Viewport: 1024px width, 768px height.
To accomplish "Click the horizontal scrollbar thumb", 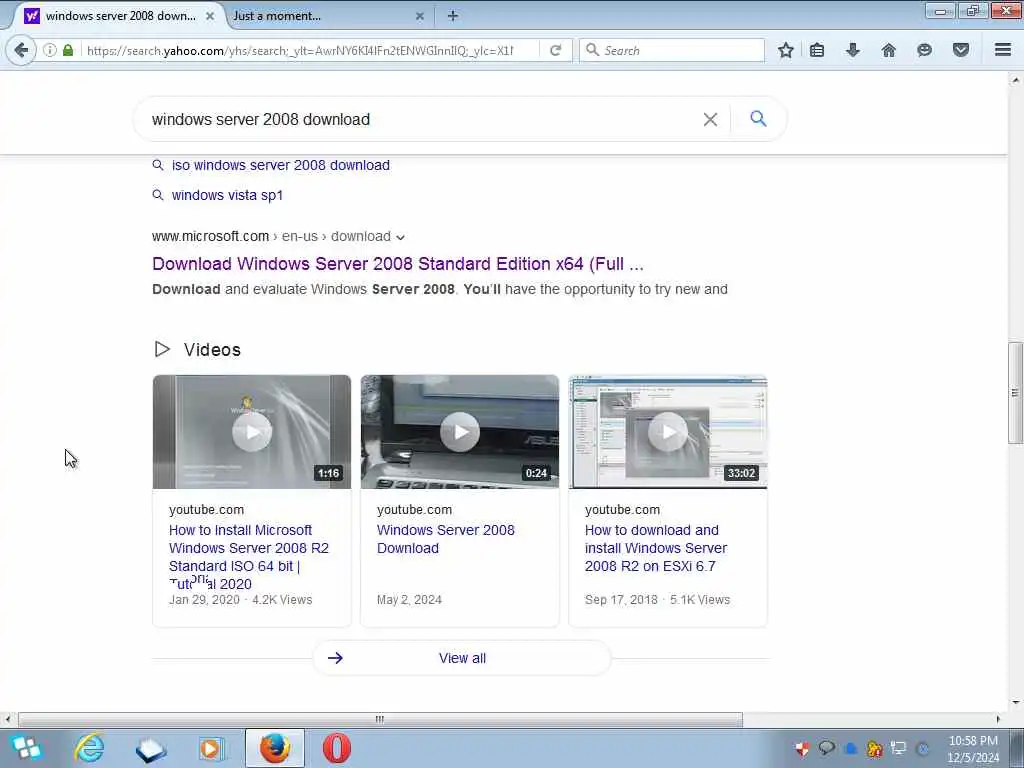I will coord(380,719).
